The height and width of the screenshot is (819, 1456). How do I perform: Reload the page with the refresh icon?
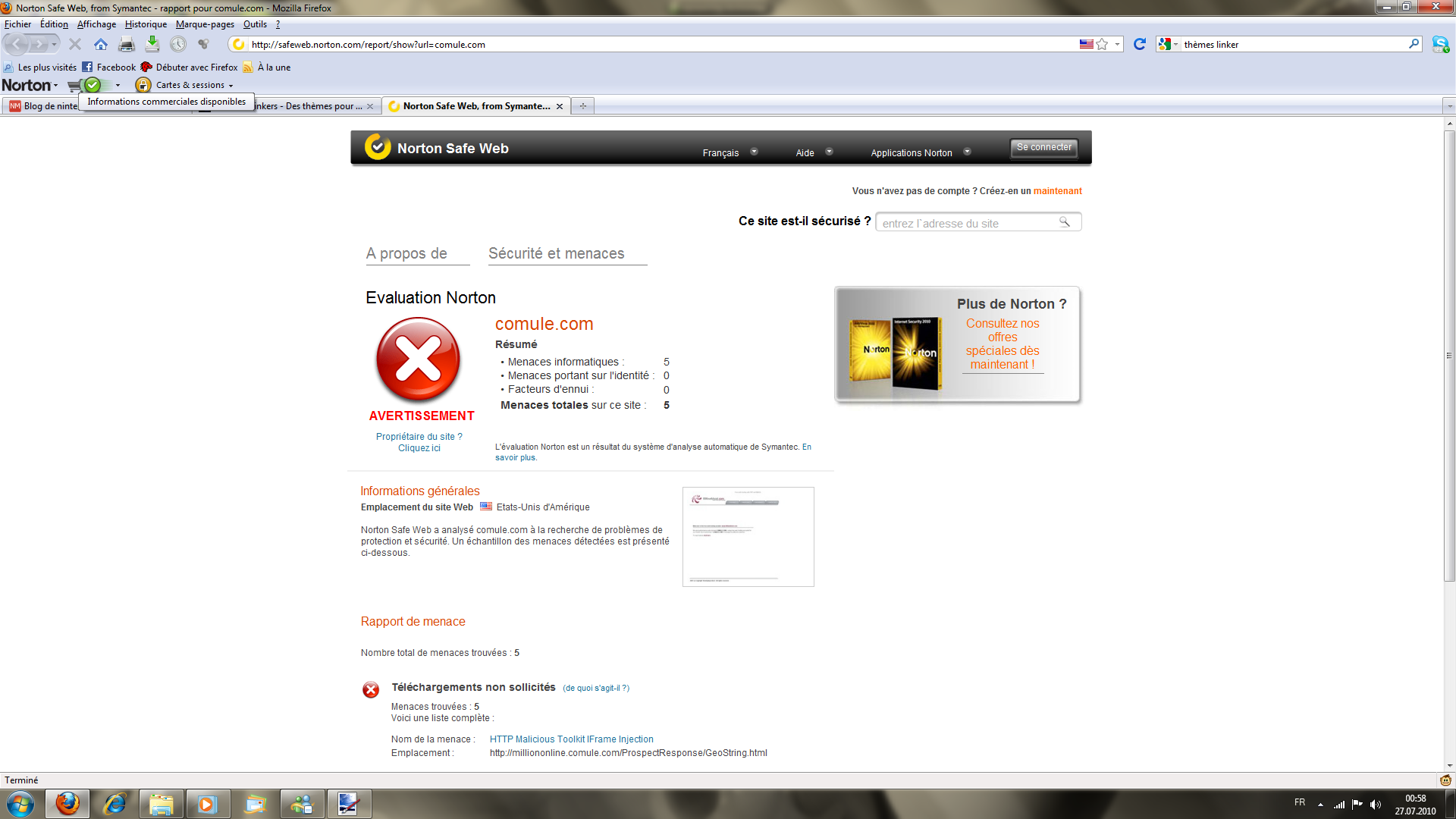[1139, 45]
